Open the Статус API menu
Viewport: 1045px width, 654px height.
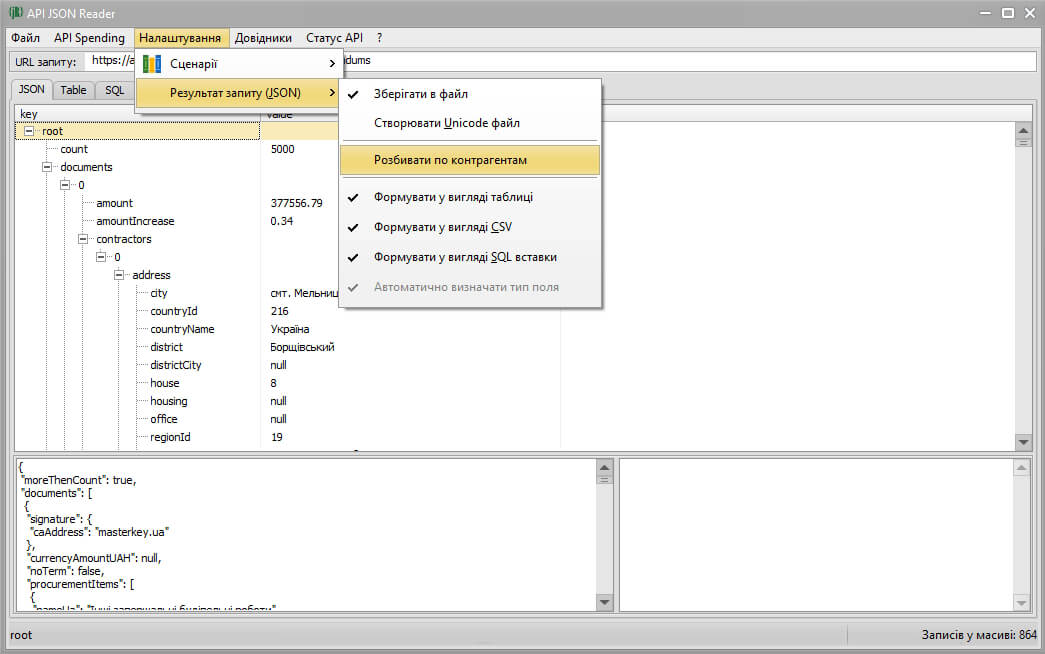(x=334, y=38)
